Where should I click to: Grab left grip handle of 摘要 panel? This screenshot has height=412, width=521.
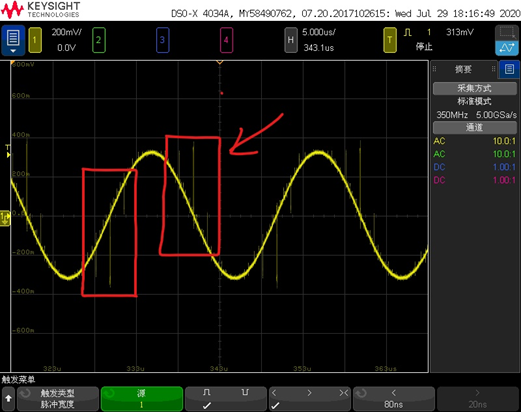pyautogui.click(x=434, y=69)
